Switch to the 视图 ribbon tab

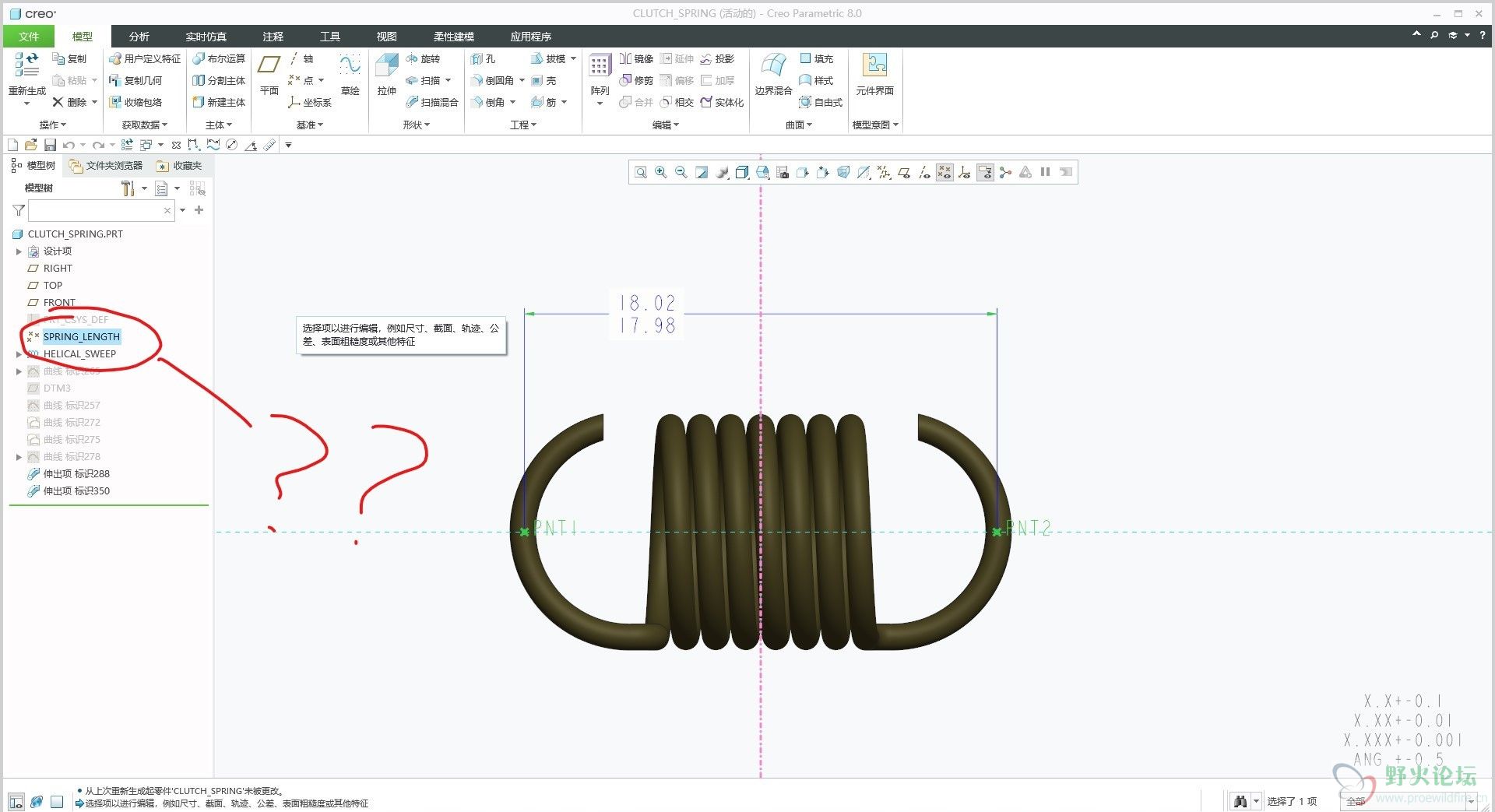(387, 37)
